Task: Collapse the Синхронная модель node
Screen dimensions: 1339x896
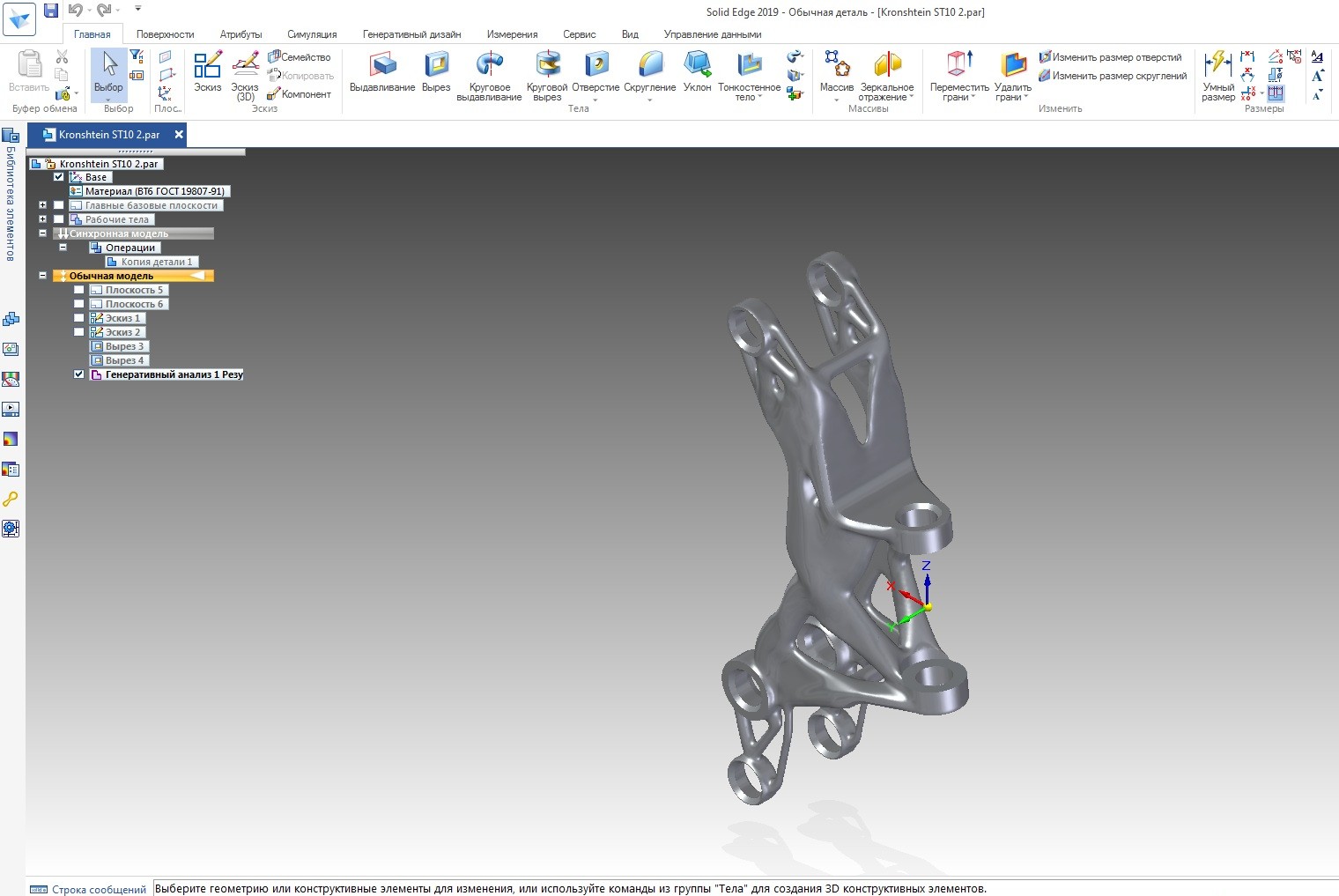Action: pyautogui.click(x=42, y=233)
